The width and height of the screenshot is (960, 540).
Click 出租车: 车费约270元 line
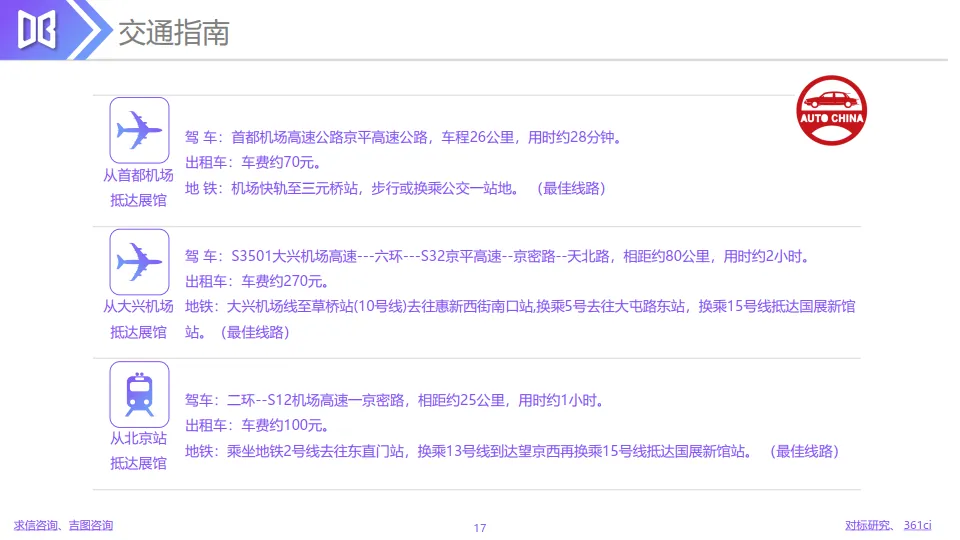pos(257,282)
